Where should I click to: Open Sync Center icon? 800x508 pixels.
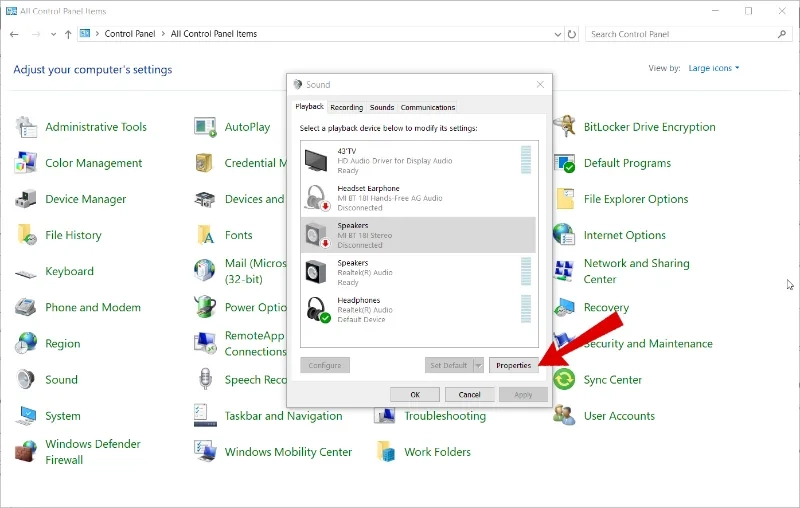click(564, 379)
